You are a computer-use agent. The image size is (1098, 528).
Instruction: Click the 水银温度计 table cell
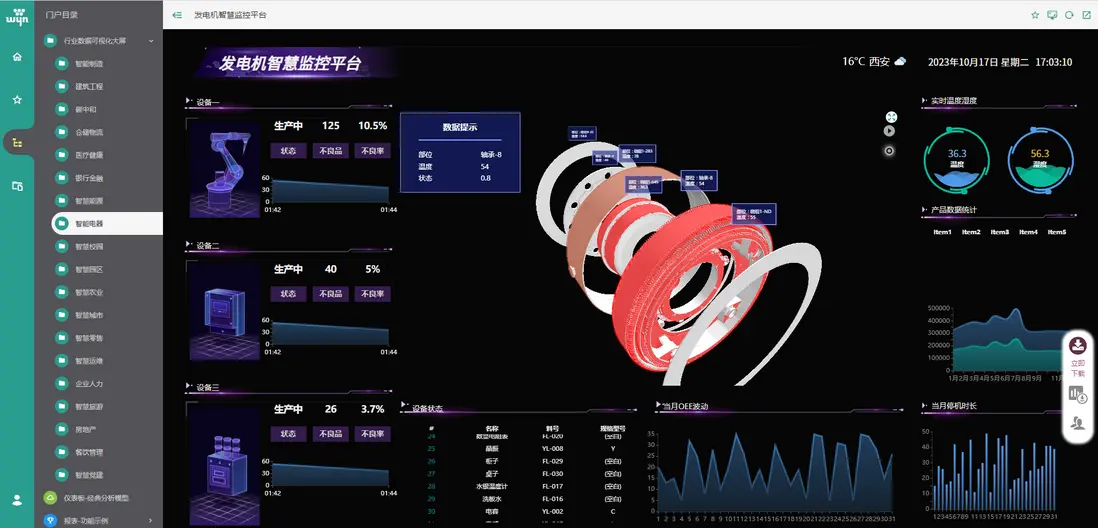pyautogui.click(x=491, y=486)
